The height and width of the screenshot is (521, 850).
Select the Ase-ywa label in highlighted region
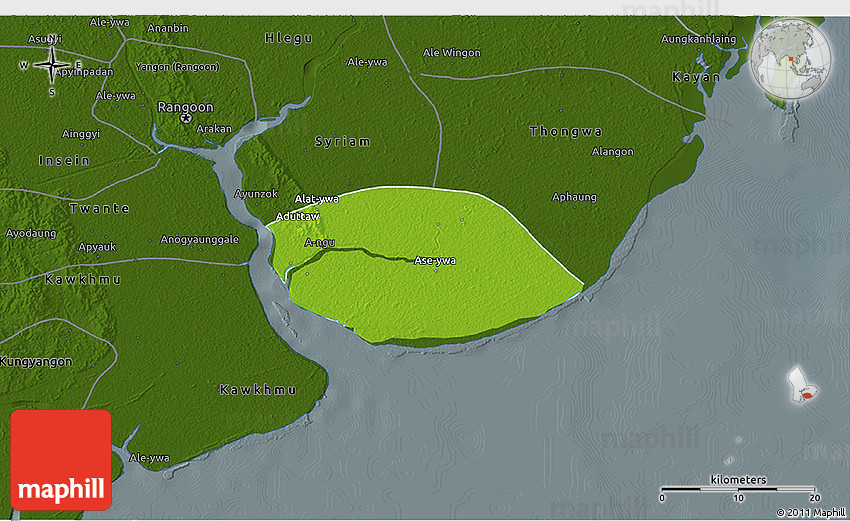435,261
